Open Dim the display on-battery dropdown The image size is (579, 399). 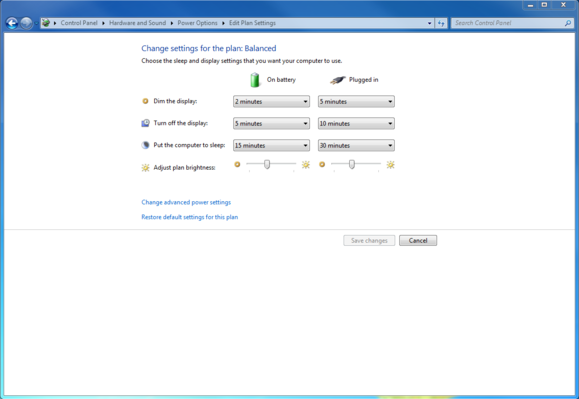pos(271,102)
